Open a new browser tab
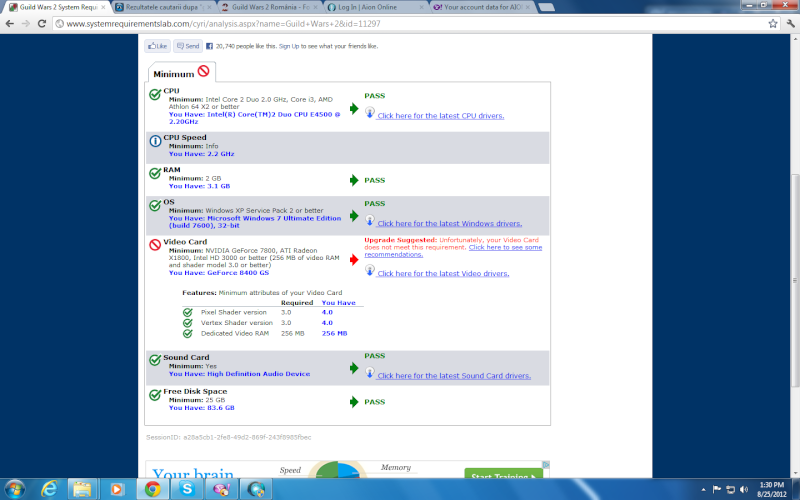The height and width of the screenshot is (500, 800). click(x=546, y=7)
